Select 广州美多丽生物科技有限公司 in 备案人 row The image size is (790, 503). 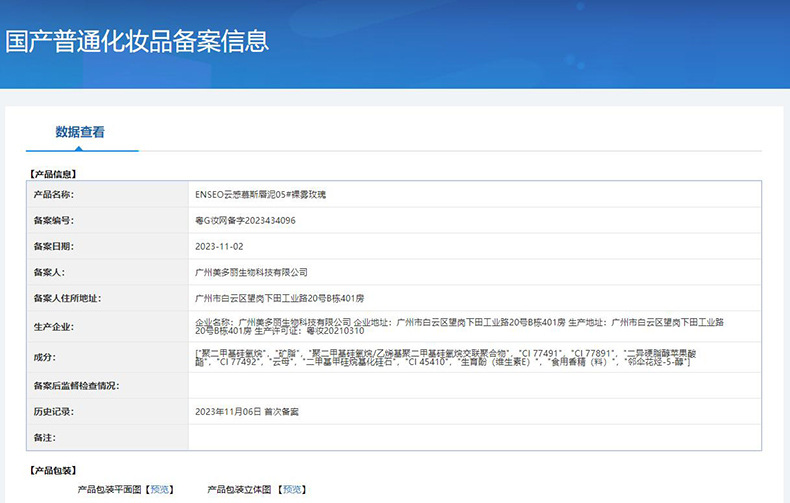[251, 273]
